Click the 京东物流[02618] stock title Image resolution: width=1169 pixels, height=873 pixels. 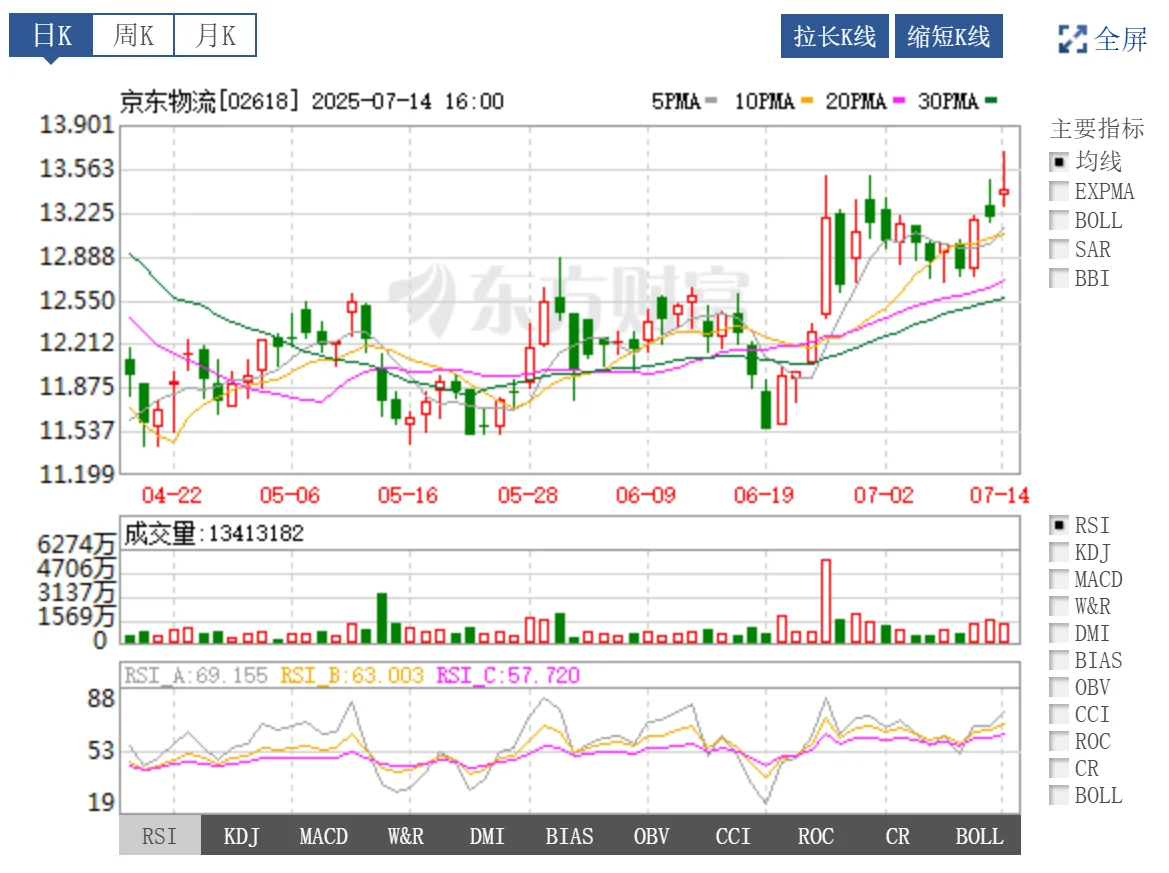pyautogui.click(x=210, y=101)
